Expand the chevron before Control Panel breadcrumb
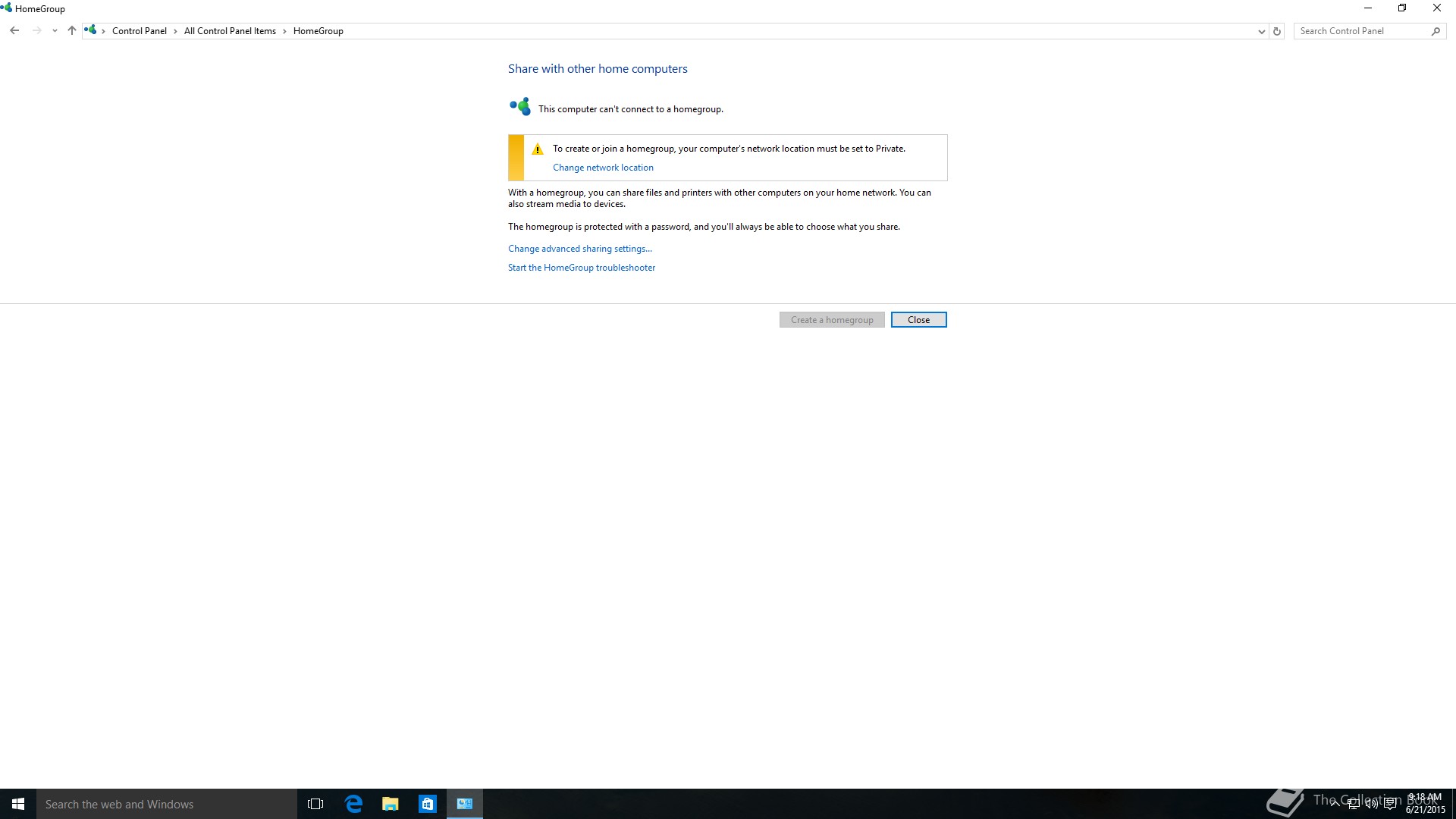Image resolution: width=1456 pixels, height=819 pixels. pos(104,31)
